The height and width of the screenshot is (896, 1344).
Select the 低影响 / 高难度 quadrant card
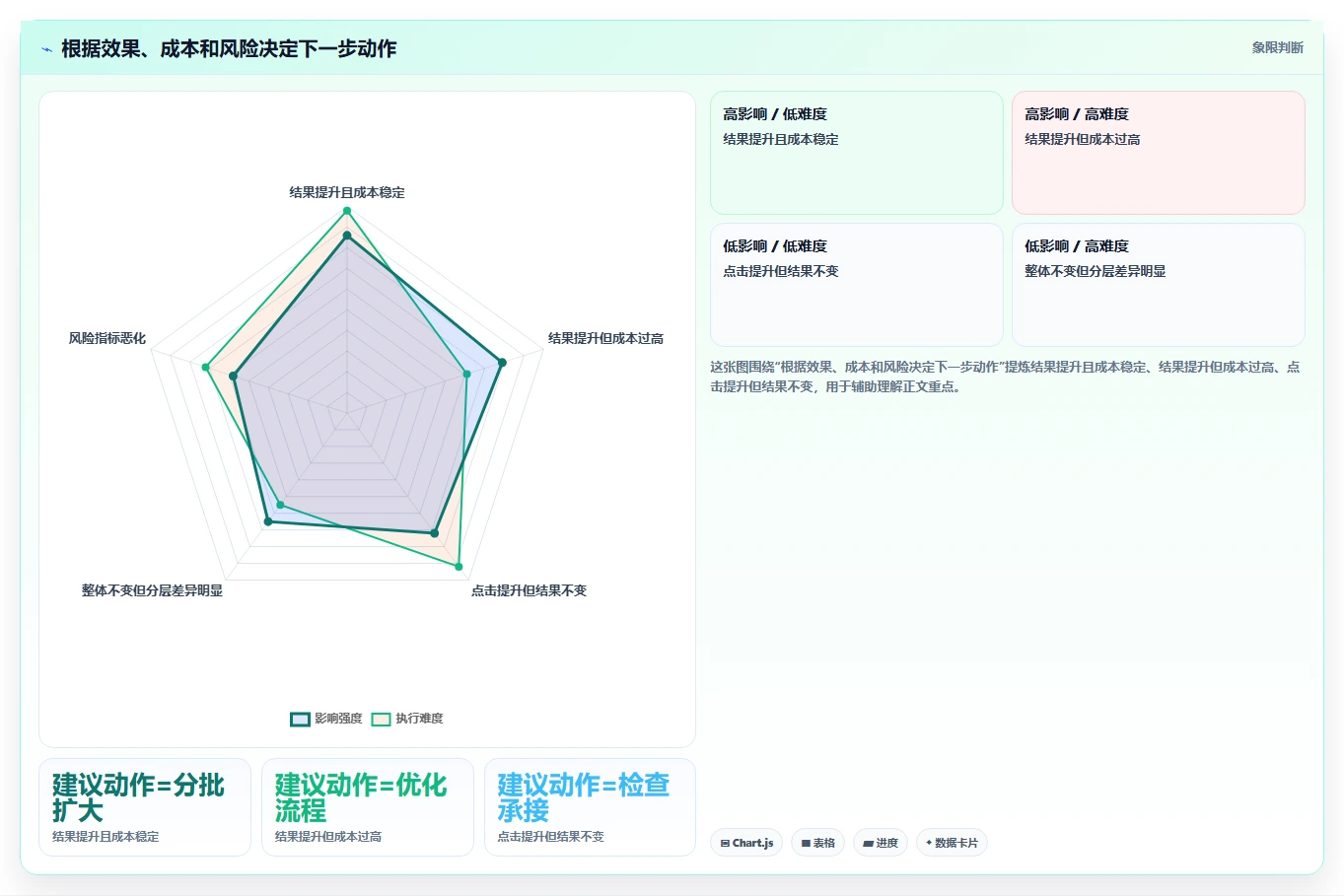[x=1159, y=285]
